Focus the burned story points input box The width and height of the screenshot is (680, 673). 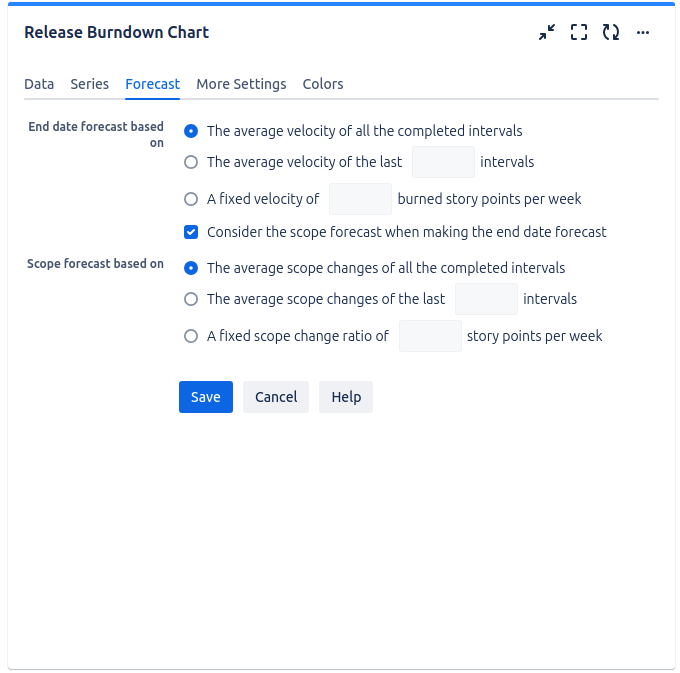pos(360,199)
